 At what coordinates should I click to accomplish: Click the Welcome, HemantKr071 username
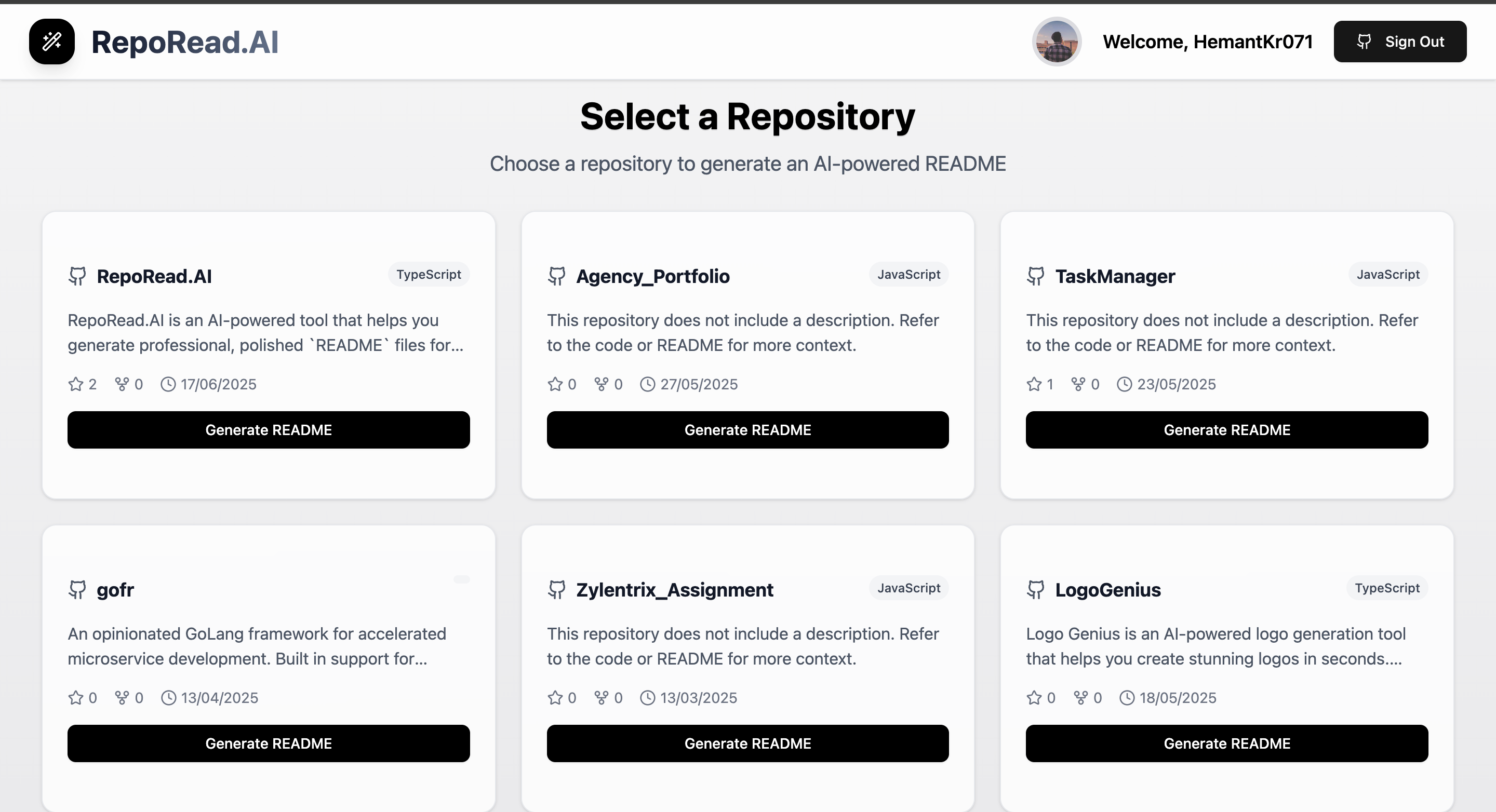1207,41
